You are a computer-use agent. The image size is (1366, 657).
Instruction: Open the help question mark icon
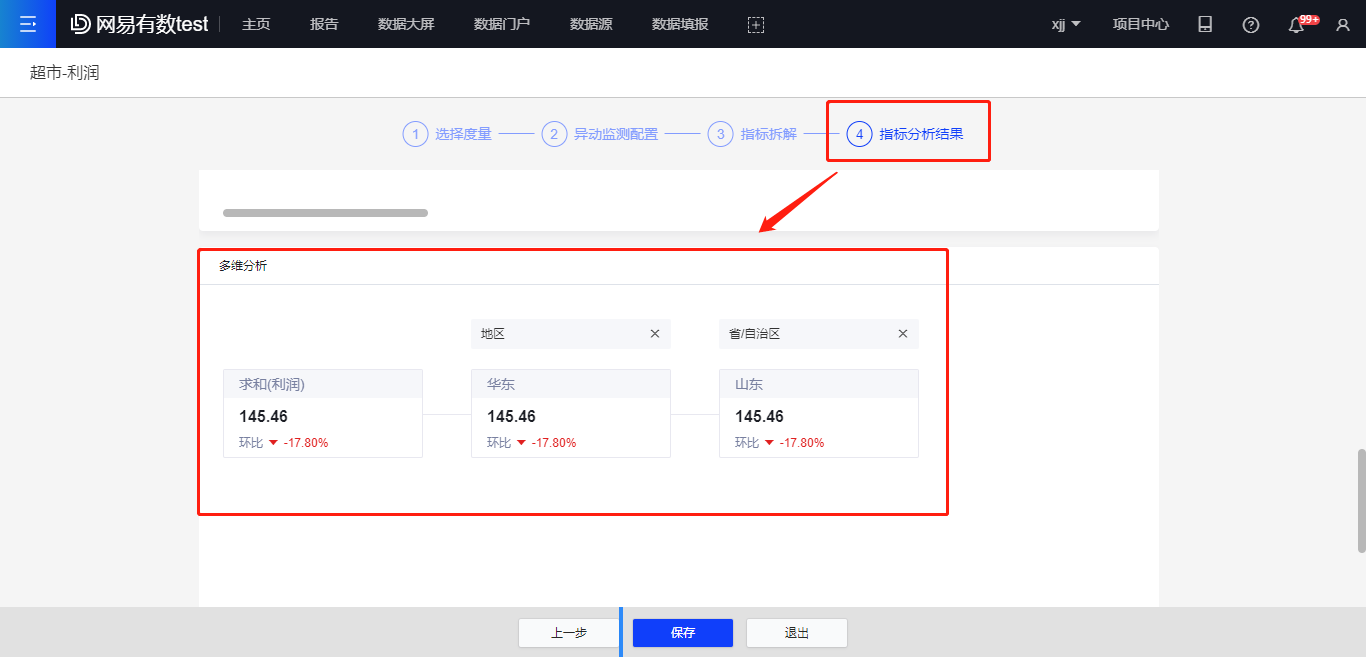(x=1251, y=25)
